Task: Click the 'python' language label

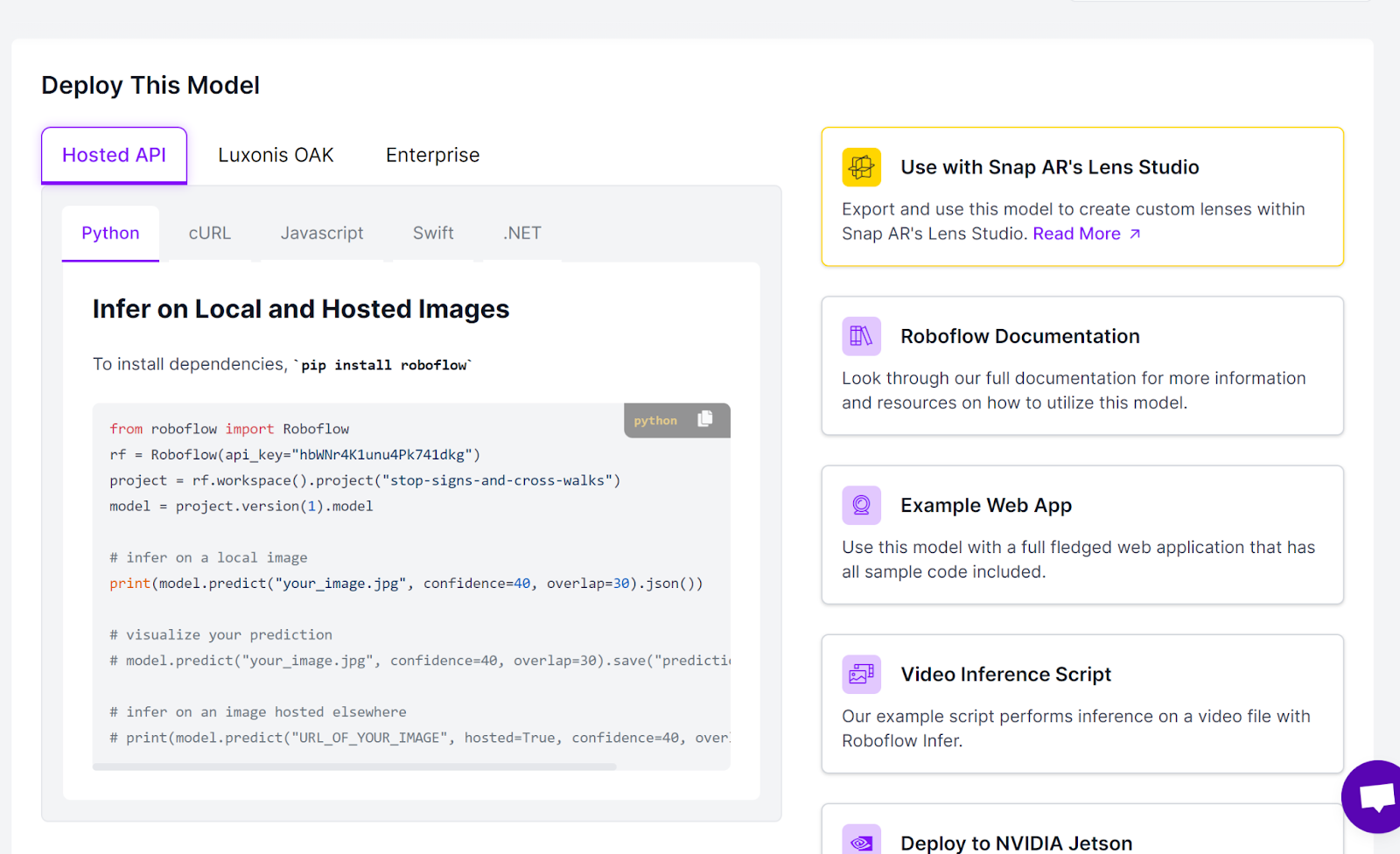Action: [655, 421]
